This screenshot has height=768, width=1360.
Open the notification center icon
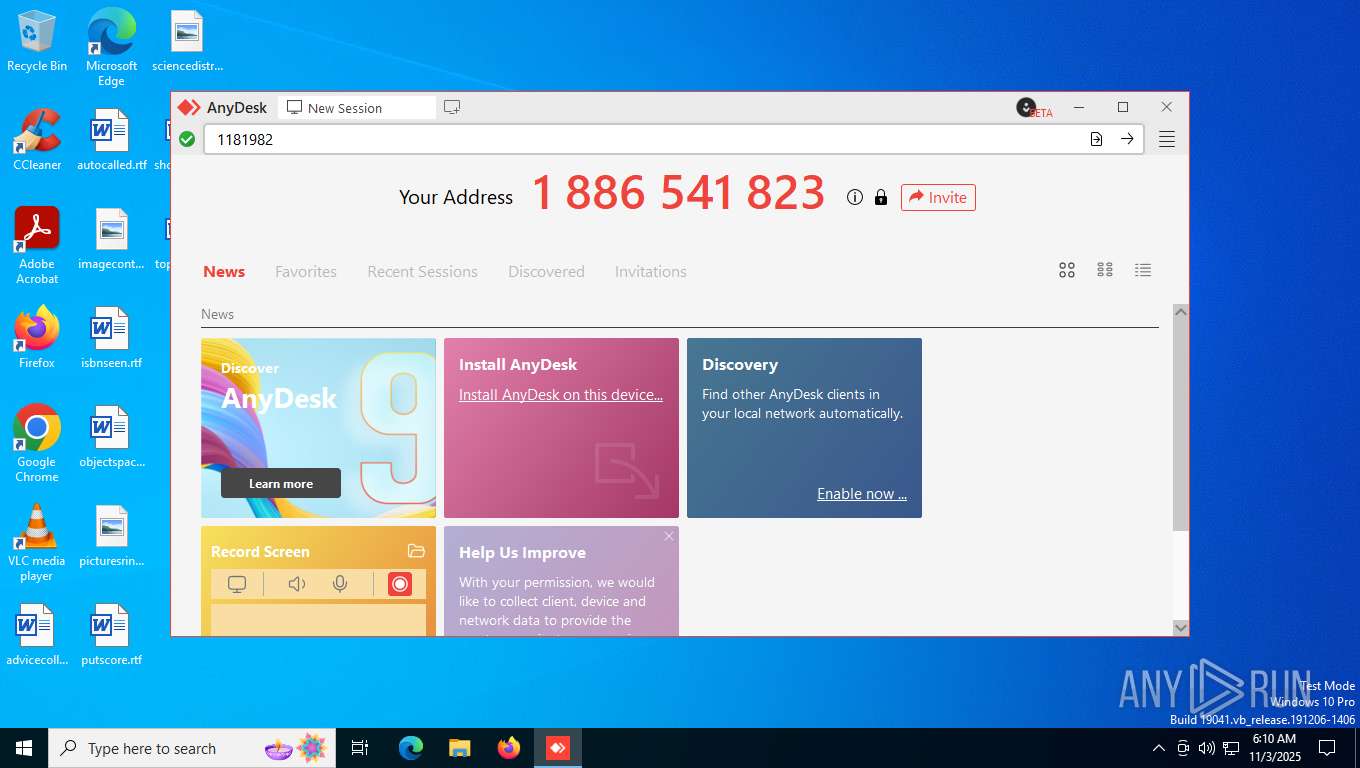click(1327, 748)
